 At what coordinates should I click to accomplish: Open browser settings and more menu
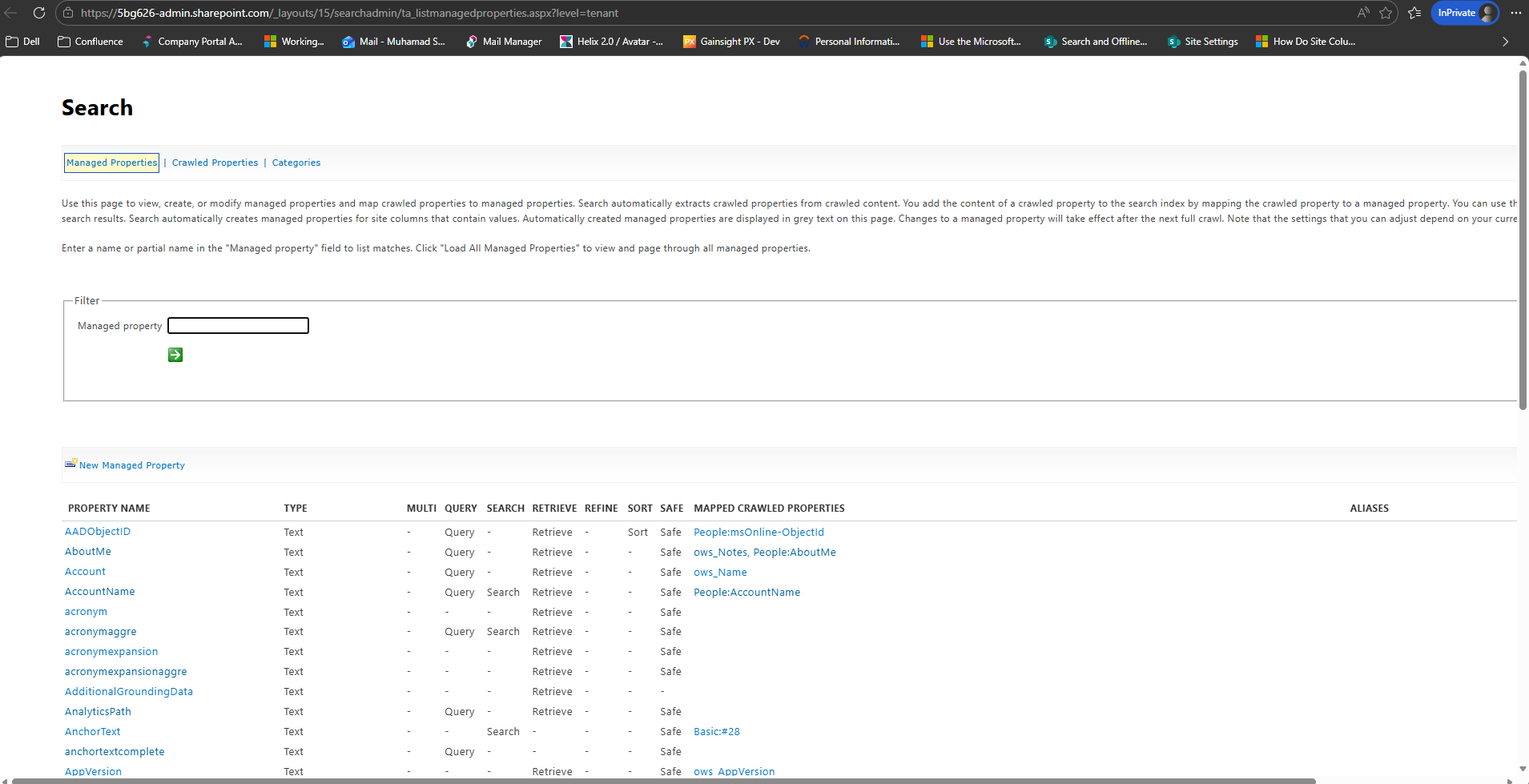(x=1515, y=13)
